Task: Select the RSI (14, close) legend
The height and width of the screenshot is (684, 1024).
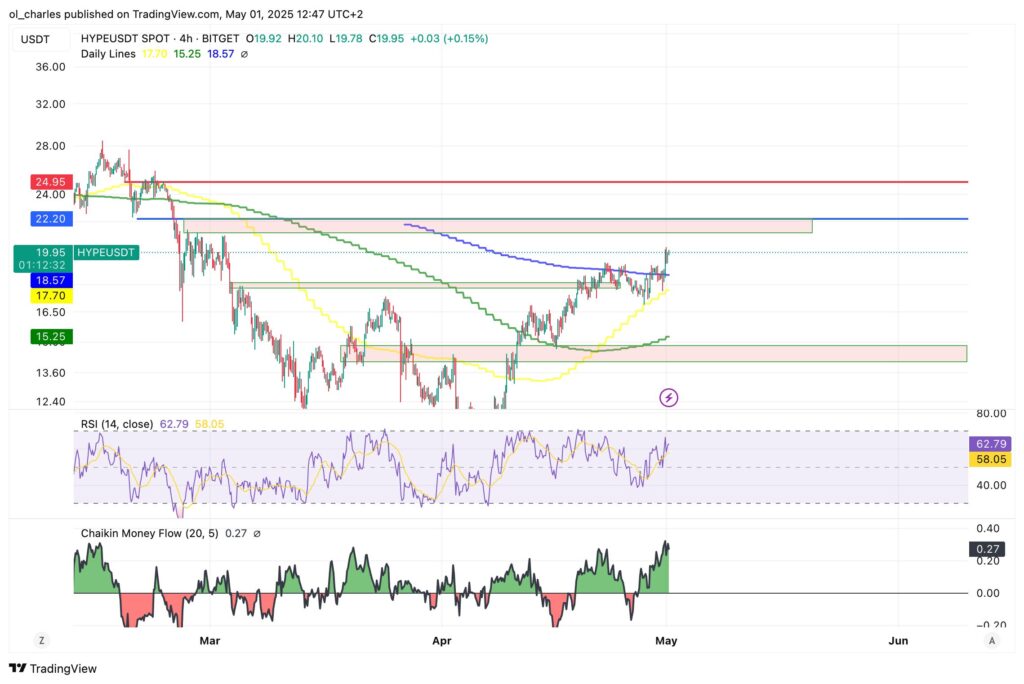Action: [116, 424]
